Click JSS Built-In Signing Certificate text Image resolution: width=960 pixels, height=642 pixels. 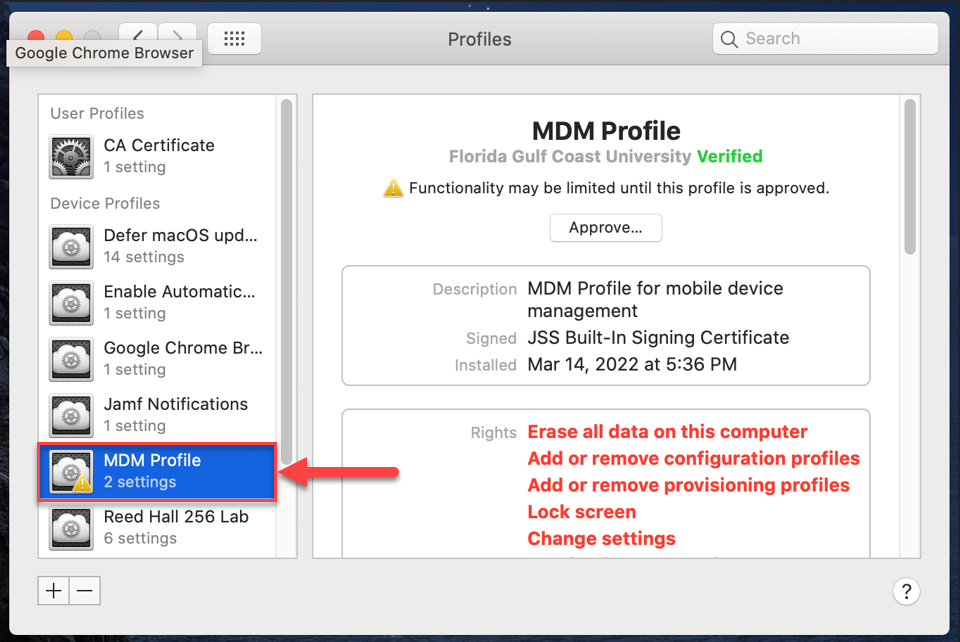pos(658,338)
